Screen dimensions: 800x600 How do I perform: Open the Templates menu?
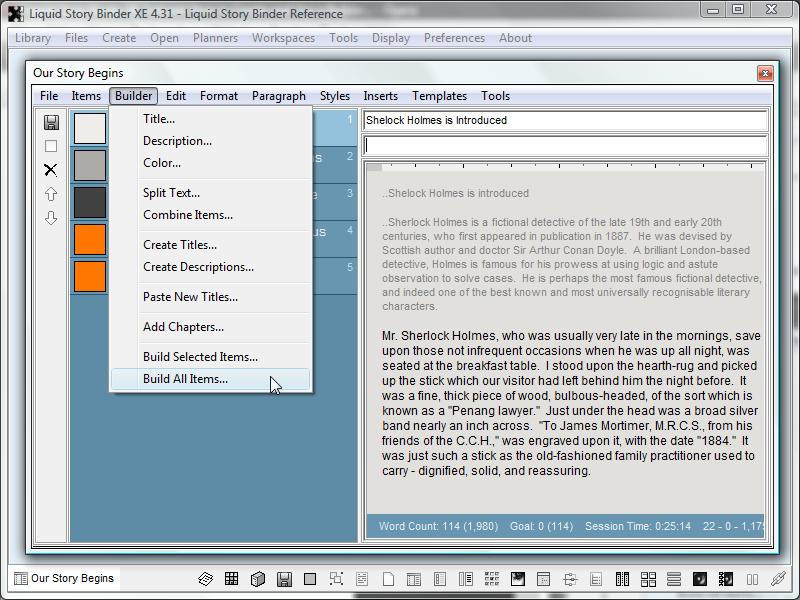[x=439, y=96]
